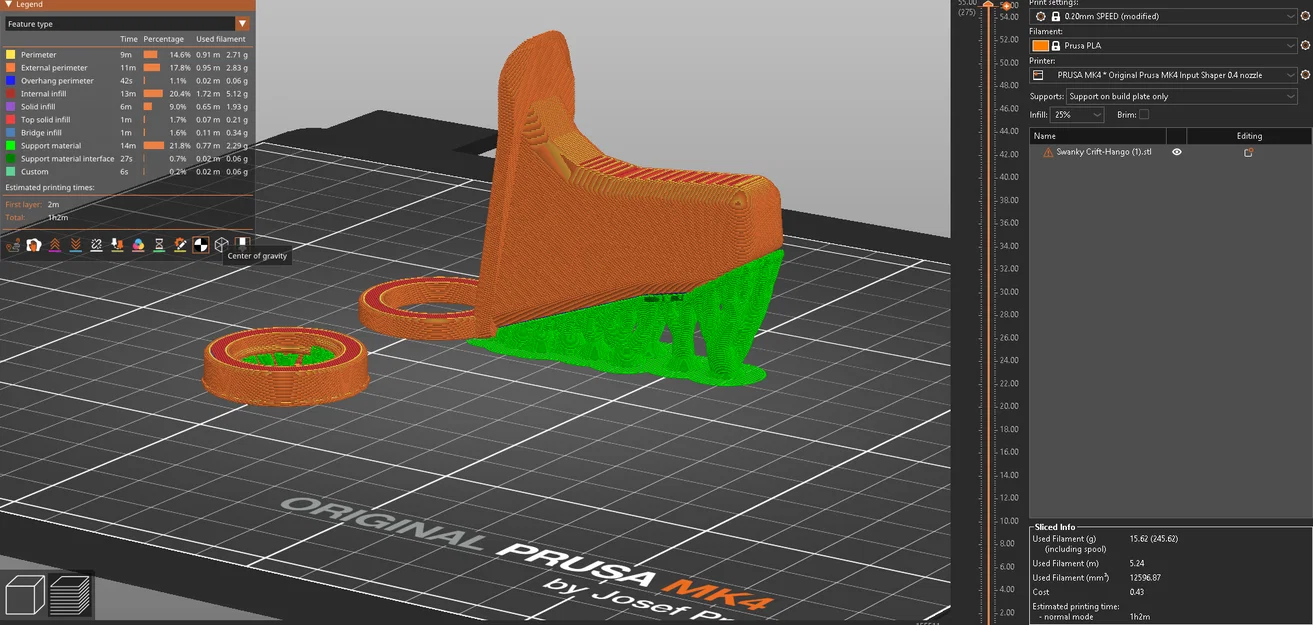
Task: Click the Used filament column header in legend
Action: (x=220, y=39)
